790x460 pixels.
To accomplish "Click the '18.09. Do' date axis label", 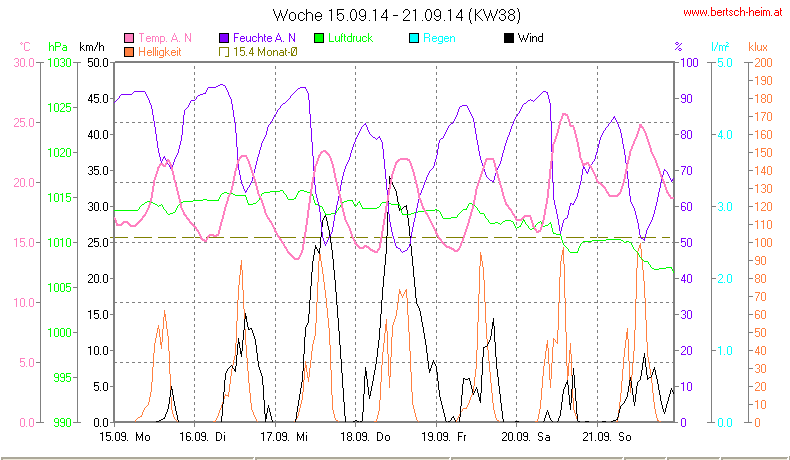I will click(x=365, y=437).
